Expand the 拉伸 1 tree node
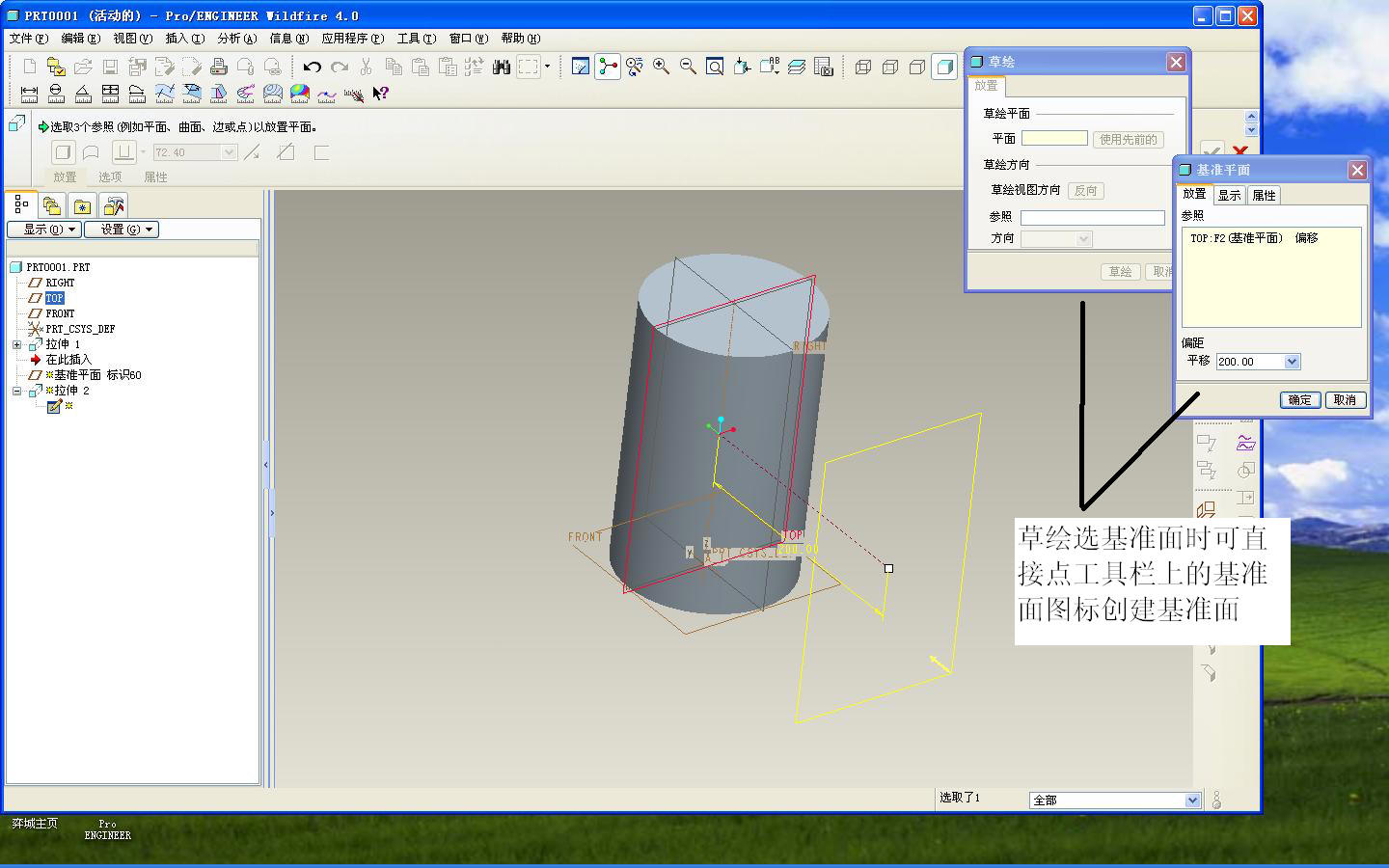 (x=16, y=344)
